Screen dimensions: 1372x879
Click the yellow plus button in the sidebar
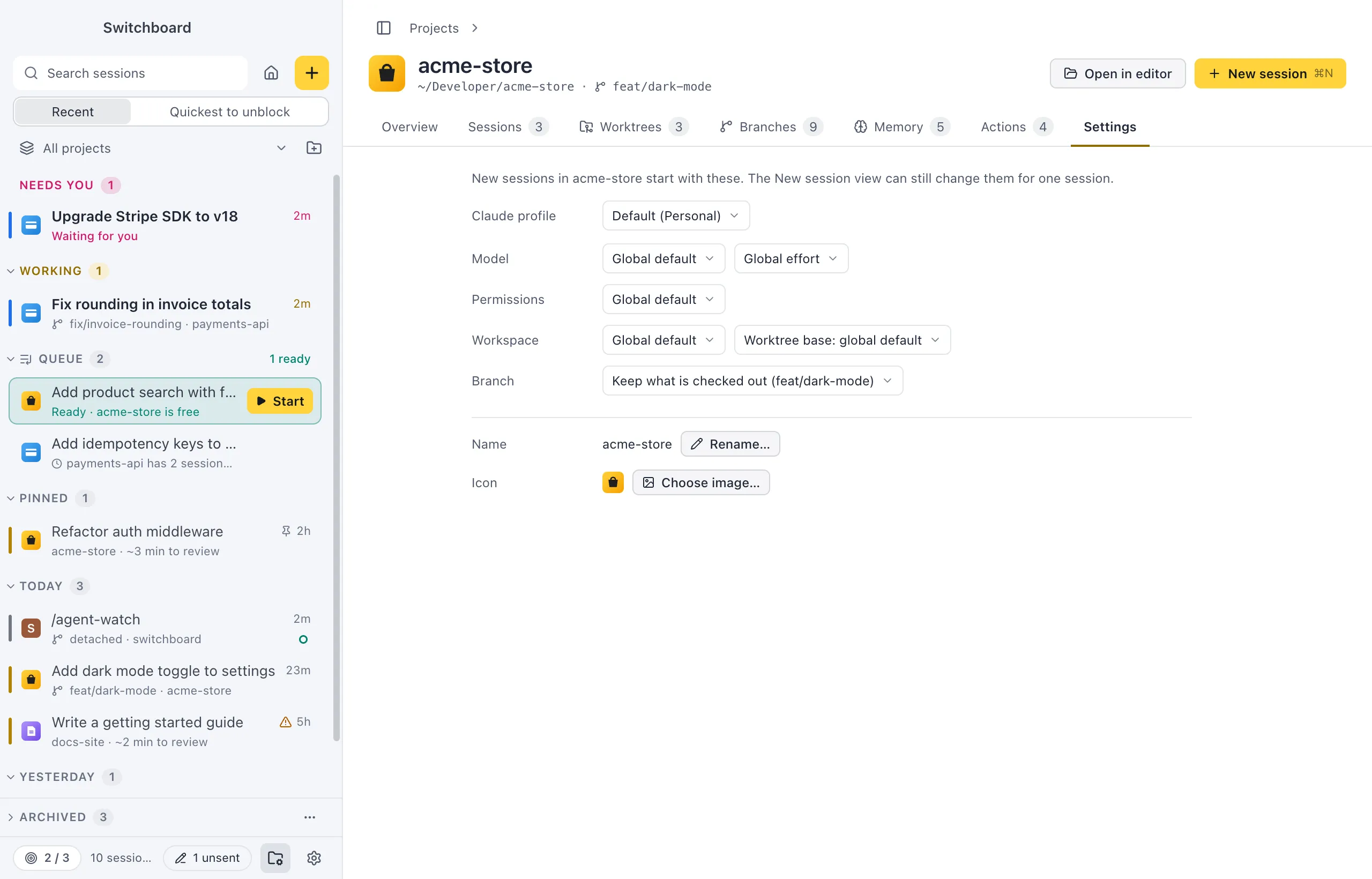(311, 73)
